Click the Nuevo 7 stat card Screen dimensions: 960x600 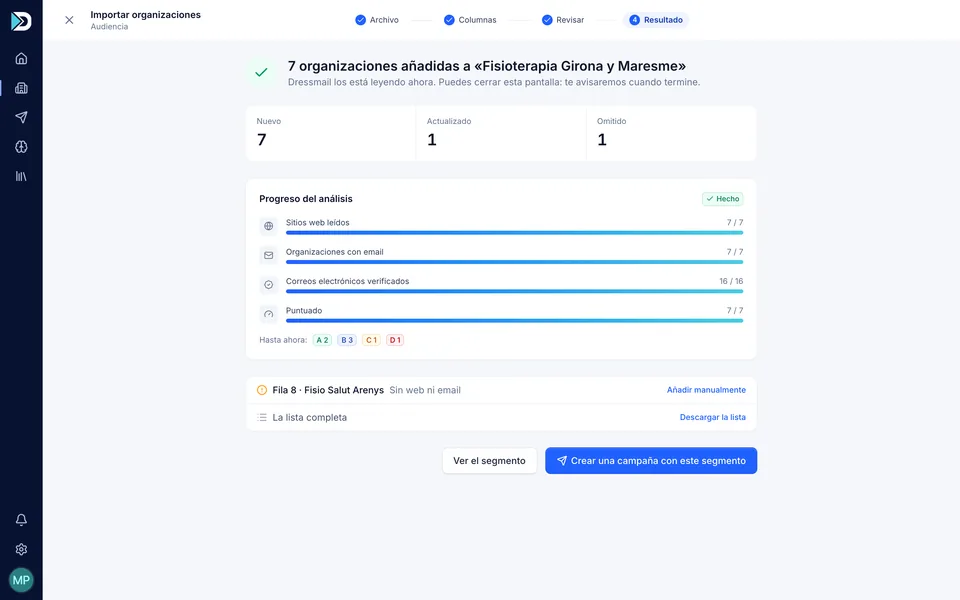[x=331, y=133]
